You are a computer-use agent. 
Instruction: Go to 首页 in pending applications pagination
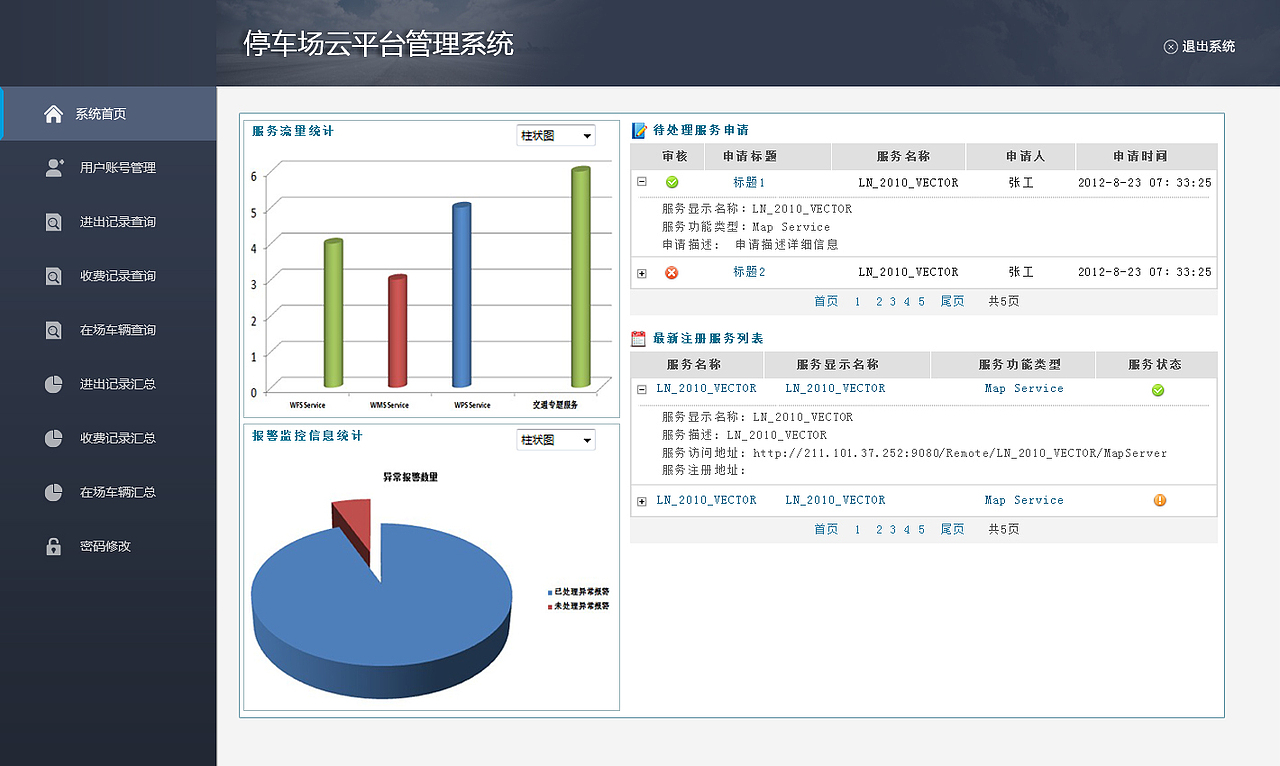pyautogui.click(x=826, y=301)
